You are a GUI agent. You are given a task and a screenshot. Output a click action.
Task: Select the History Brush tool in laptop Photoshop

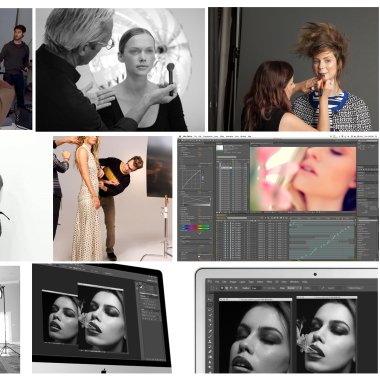pos(210,347)
